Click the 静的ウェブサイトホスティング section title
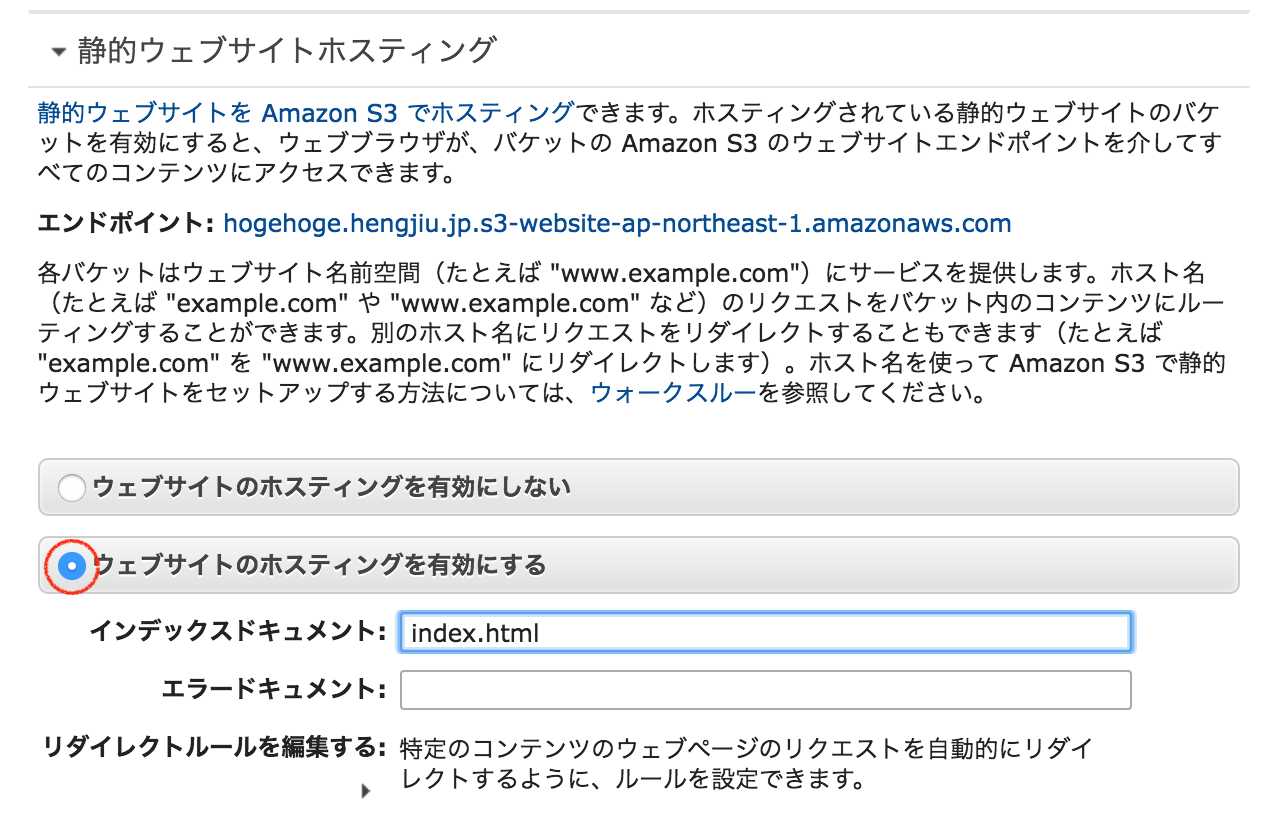This screenshot has width=1264, height=820. (x=286, y=50)
